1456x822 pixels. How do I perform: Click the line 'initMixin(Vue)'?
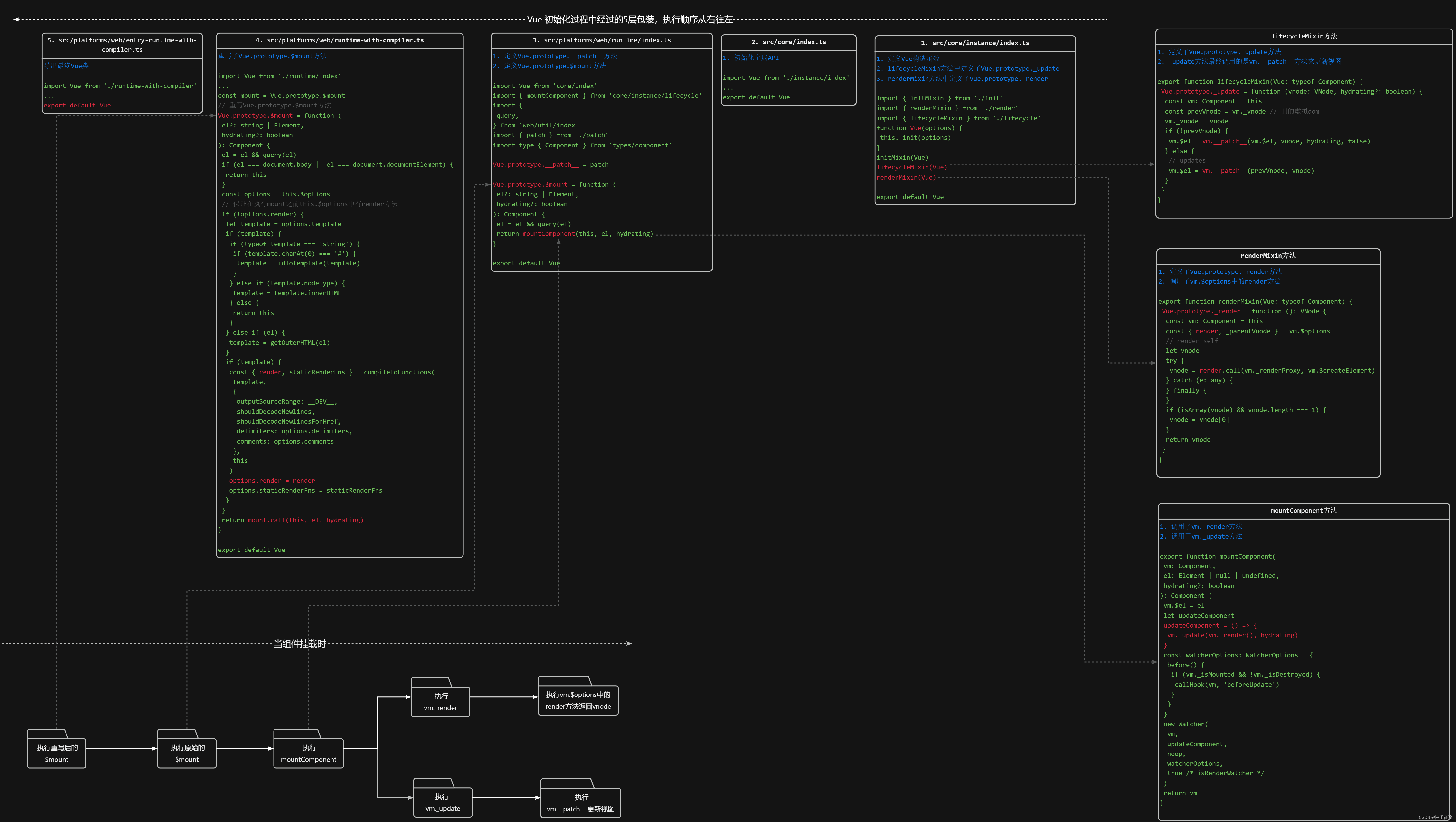coord(902,158)
